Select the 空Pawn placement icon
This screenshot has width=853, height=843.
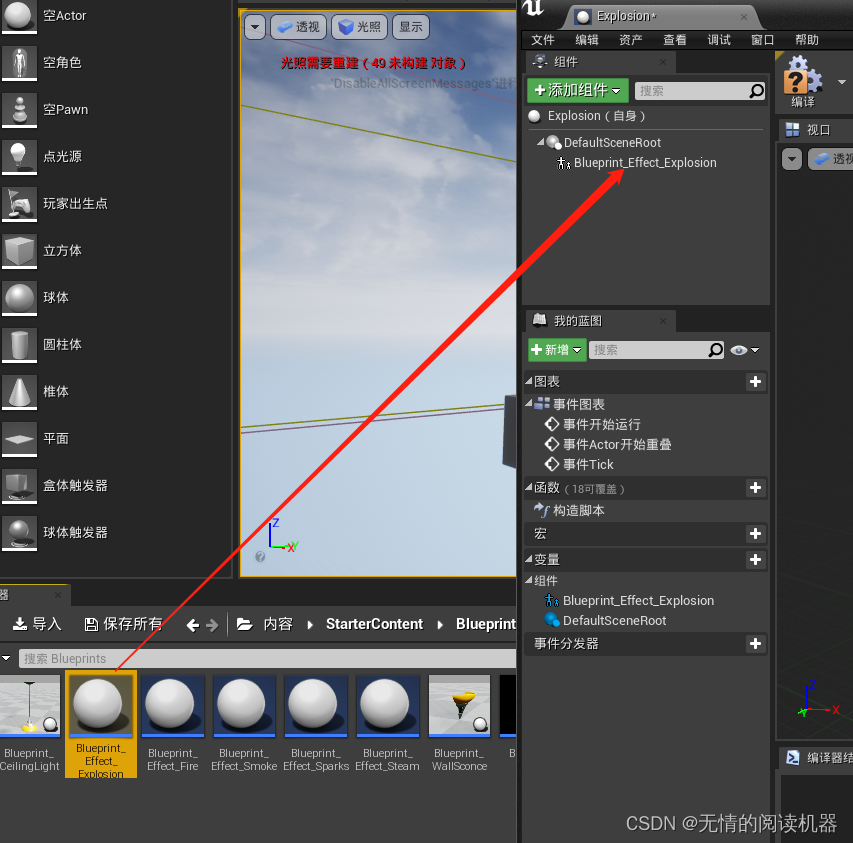coord(20,110)
